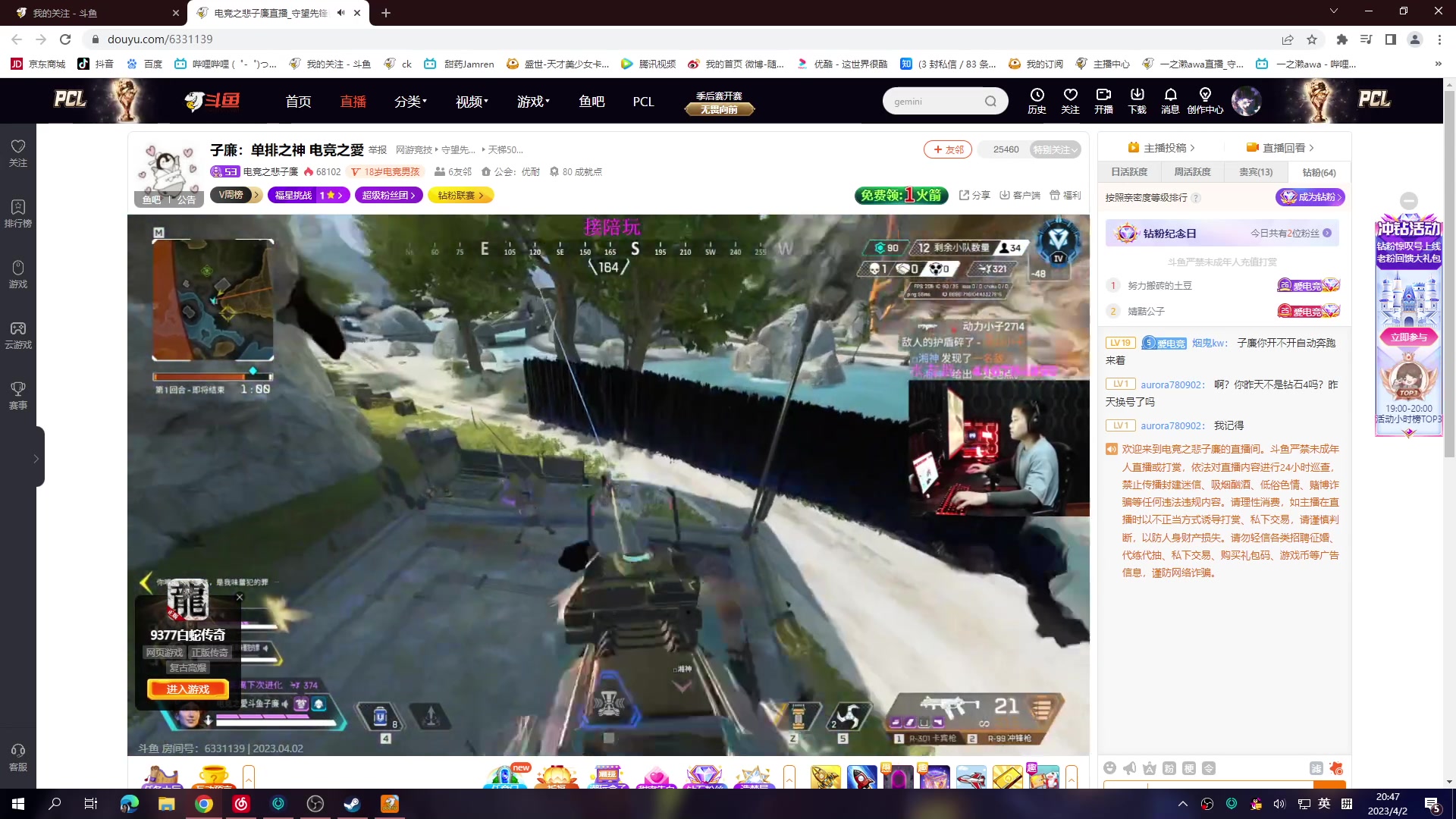Click the 梗 meme icon in chat

point(1188,768)
